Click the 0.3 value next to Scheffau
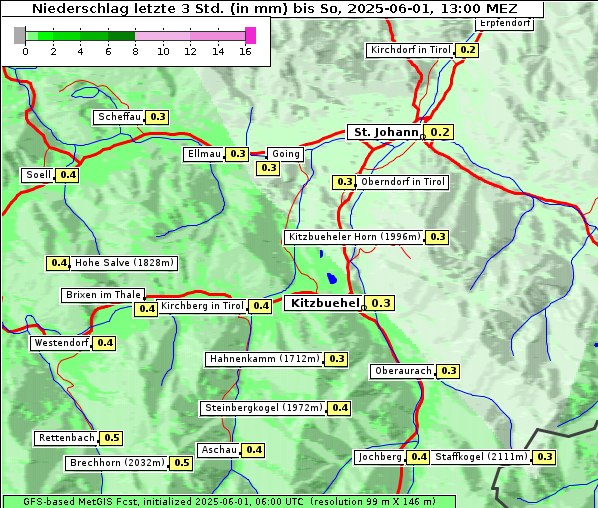 point(158,117)
